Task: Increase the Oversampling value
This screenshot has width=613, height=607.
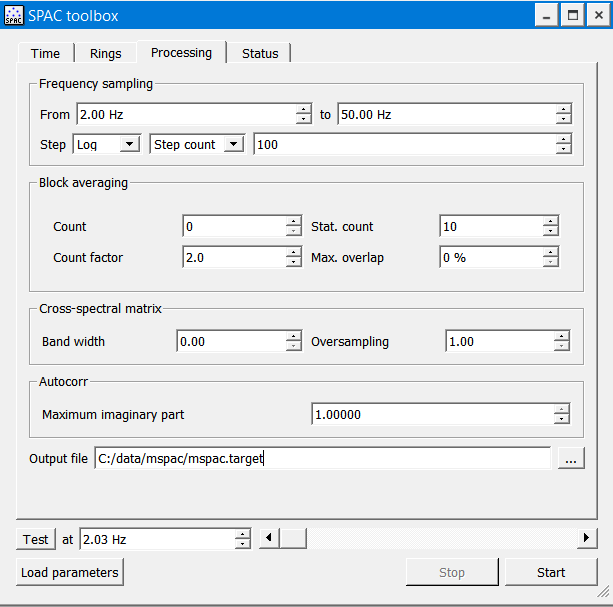Action: [x=562, y=336]
